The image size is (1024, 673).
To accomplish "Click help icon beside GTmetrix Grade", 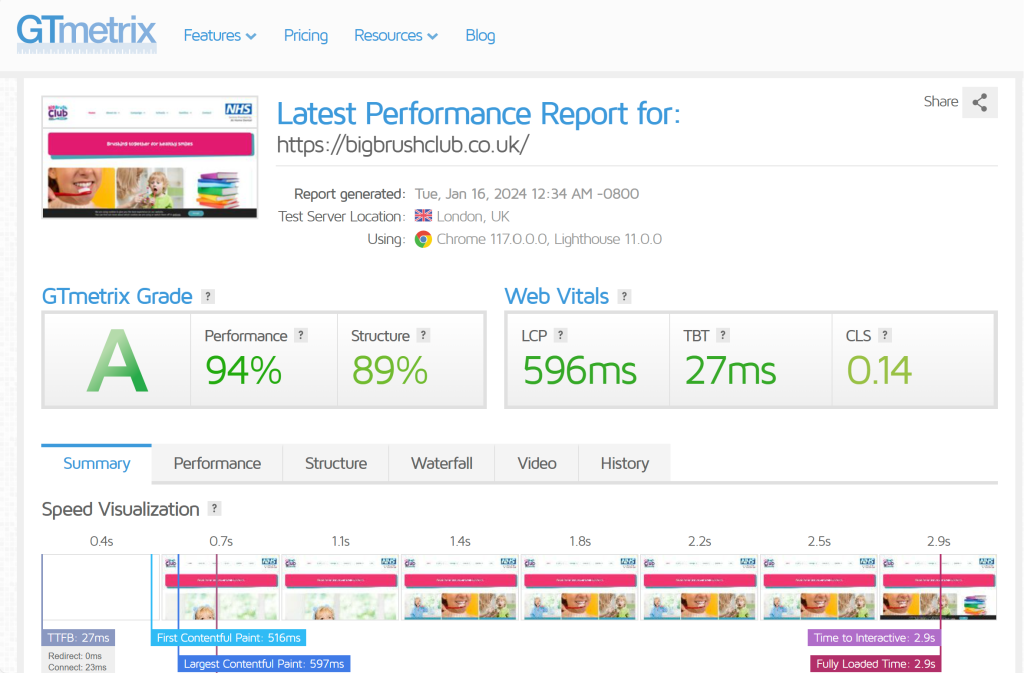I will (208, 296).
